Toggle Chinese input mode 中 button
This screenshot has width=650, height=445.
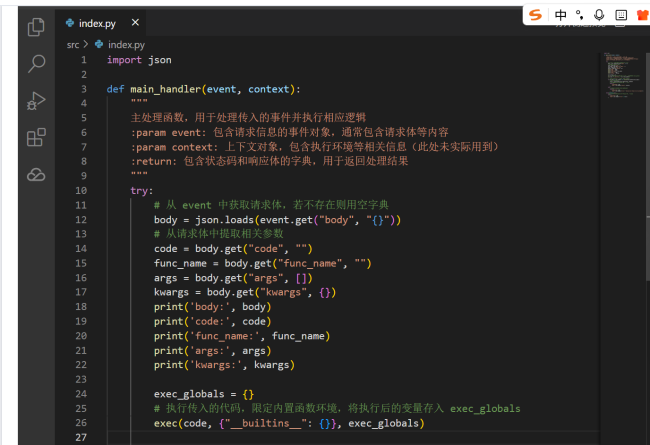(560, 15)
